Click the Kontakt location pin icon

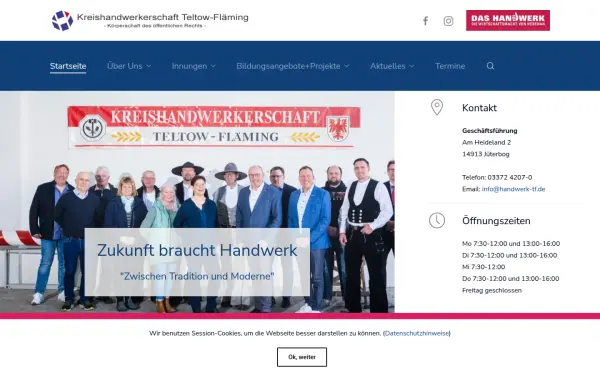tap(437, 107)
